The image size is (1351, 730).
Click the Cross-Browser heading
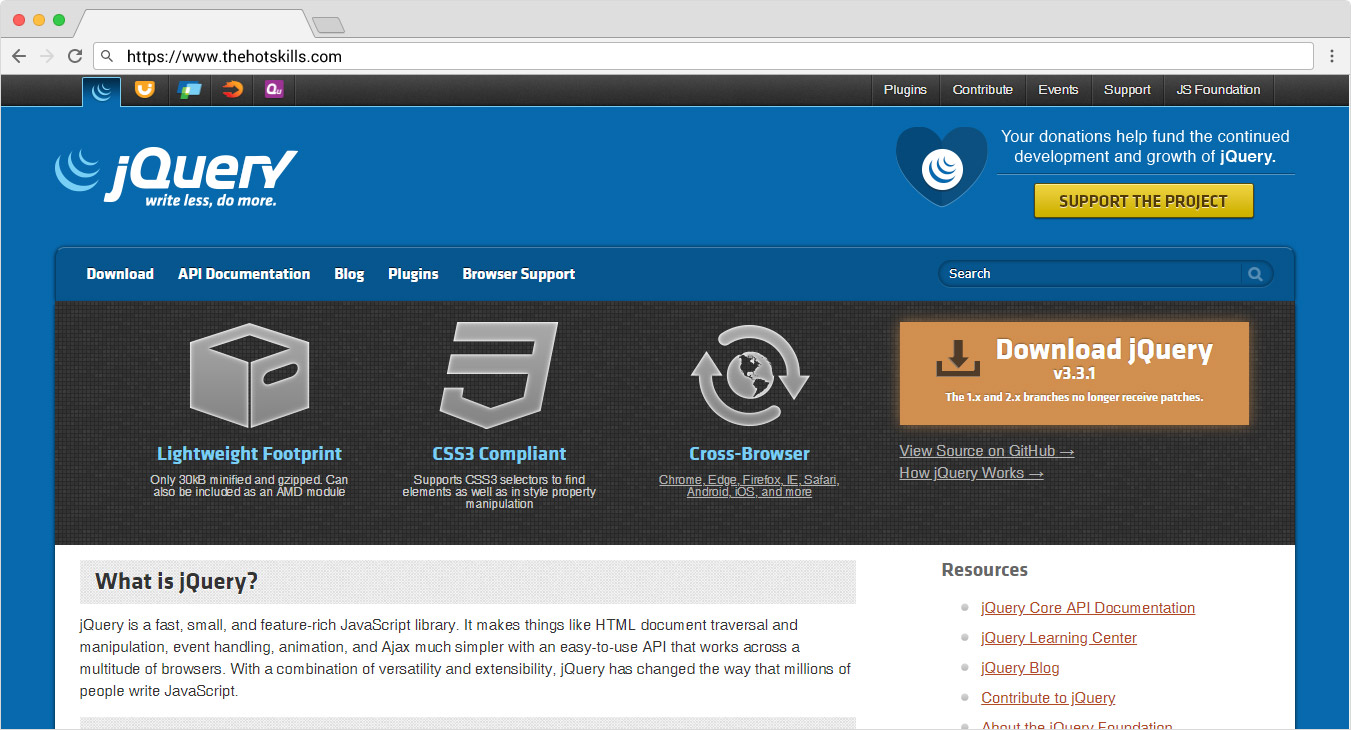pos(749,454)
